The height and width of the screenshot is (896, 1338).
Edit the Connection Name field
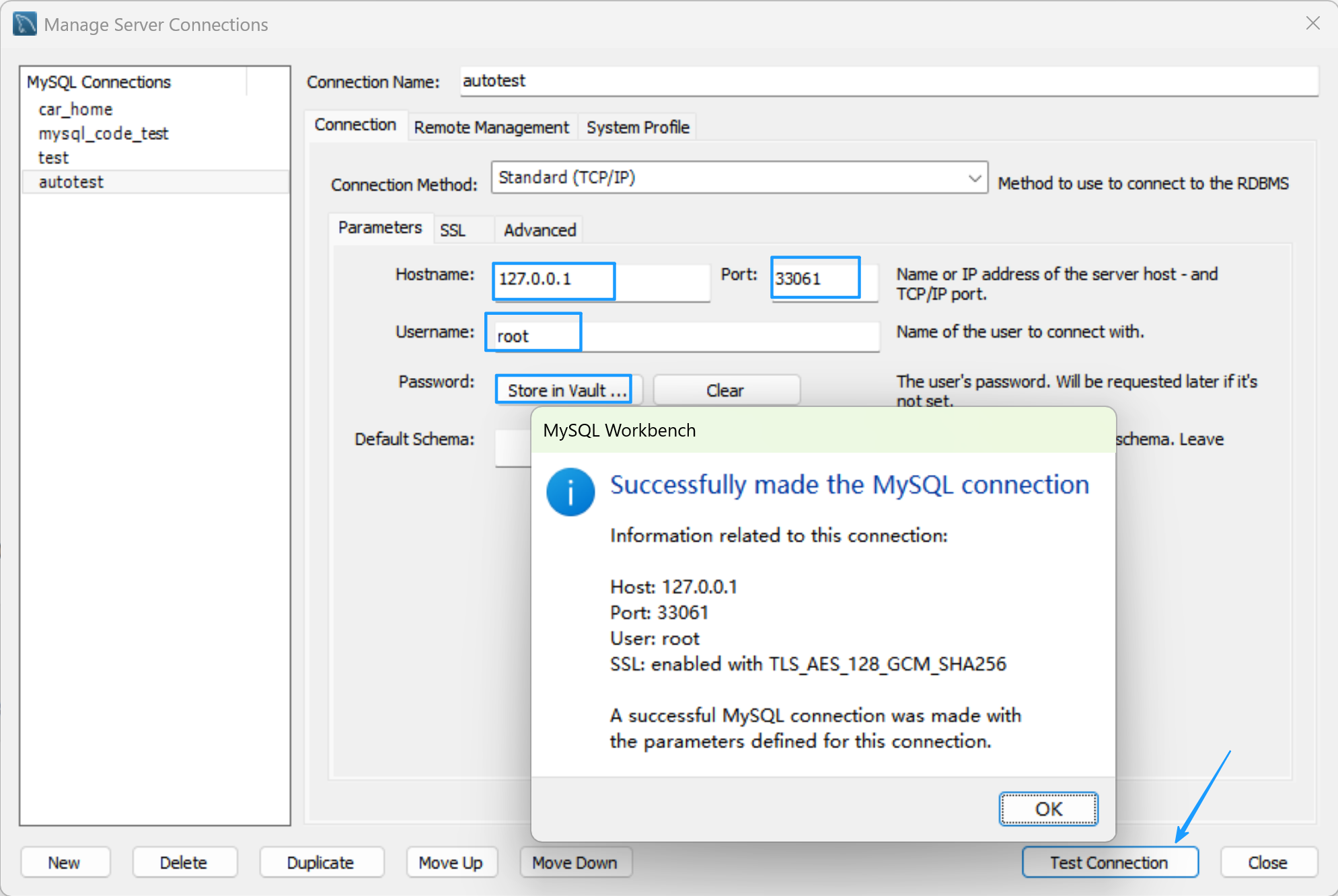(889, 81)
